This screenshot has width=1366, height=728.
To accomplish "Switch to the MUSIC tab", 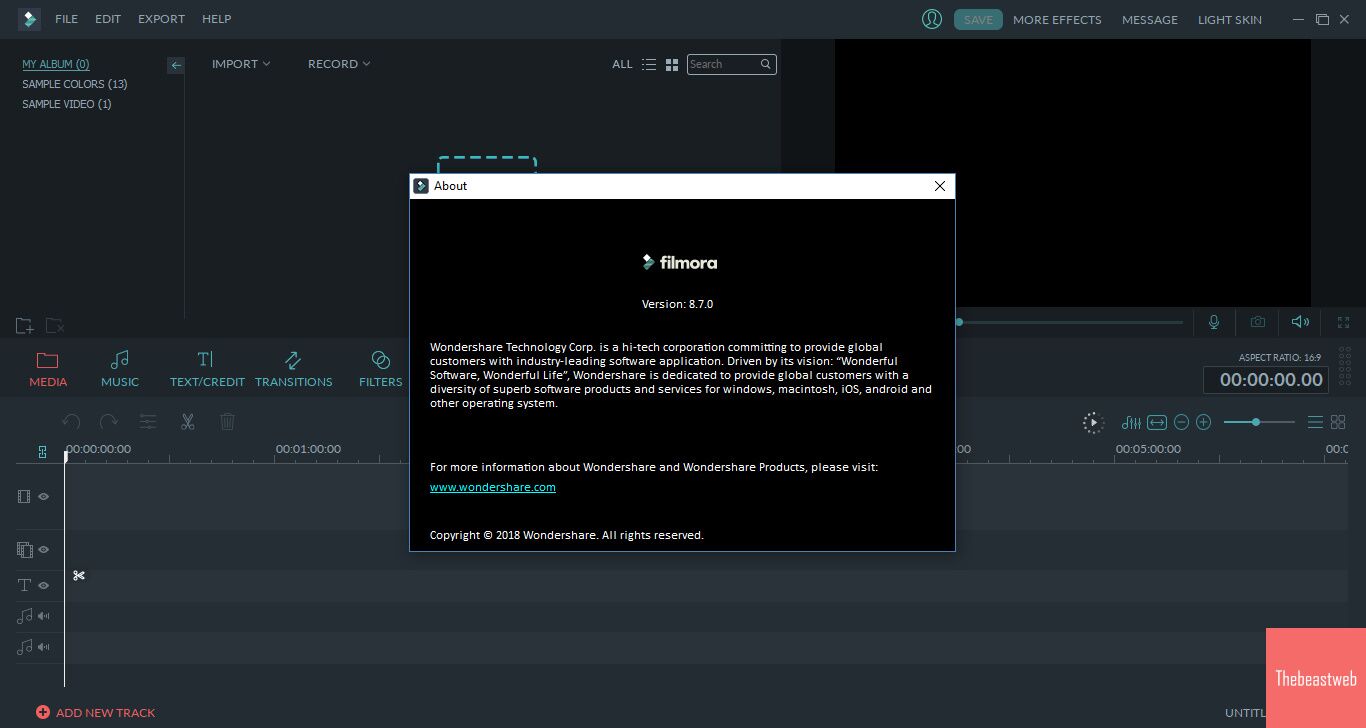I will pos(120,369).
